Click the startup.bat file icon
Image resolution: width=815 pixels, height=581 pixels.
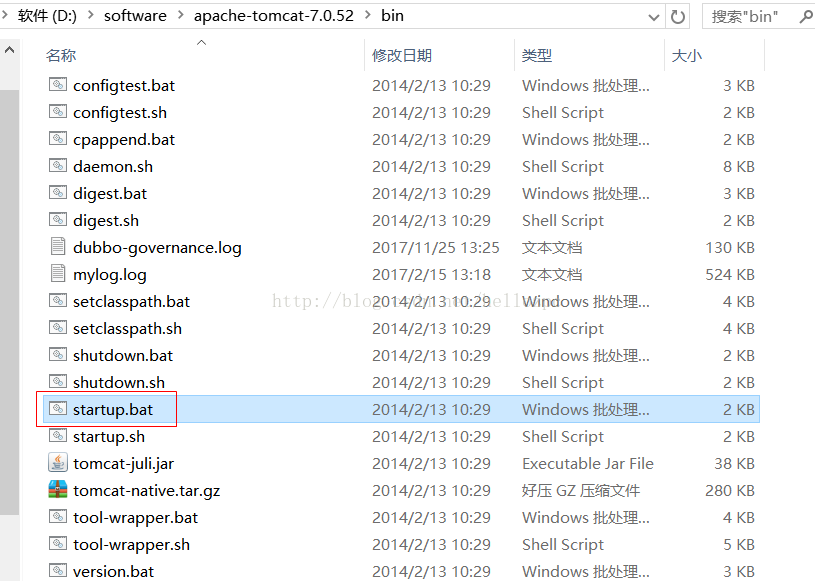pyautogui.click(x=58, y=408)
